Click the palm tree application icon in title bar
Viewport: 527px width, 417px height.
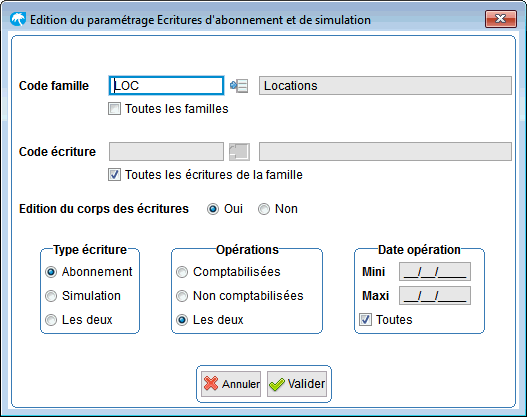coord(18,19)
